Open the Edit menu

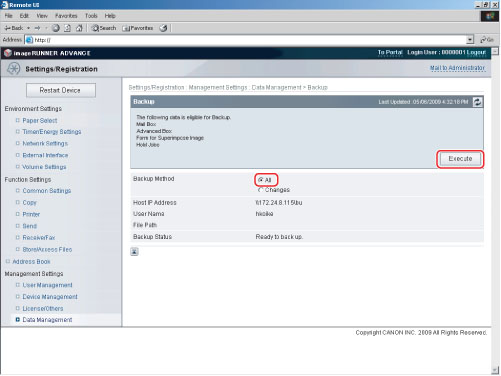pyautogui.click(x=24, y=16)
